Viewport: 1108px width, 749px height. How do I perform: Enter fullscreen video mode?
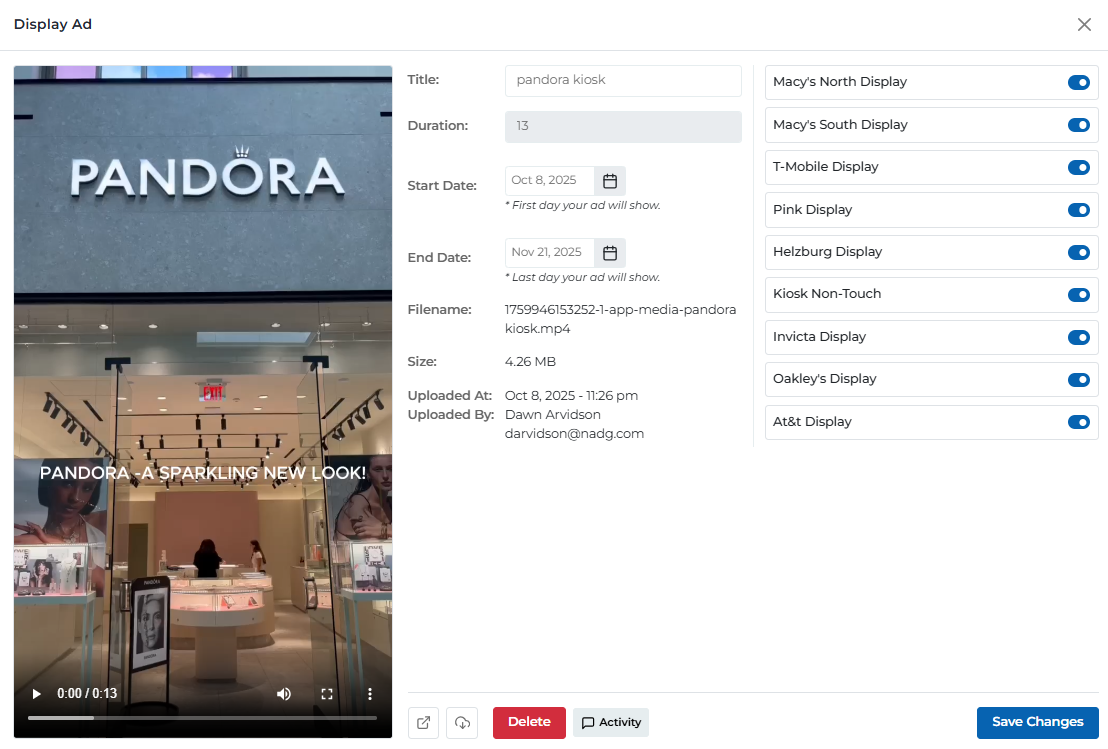(327, 694)
